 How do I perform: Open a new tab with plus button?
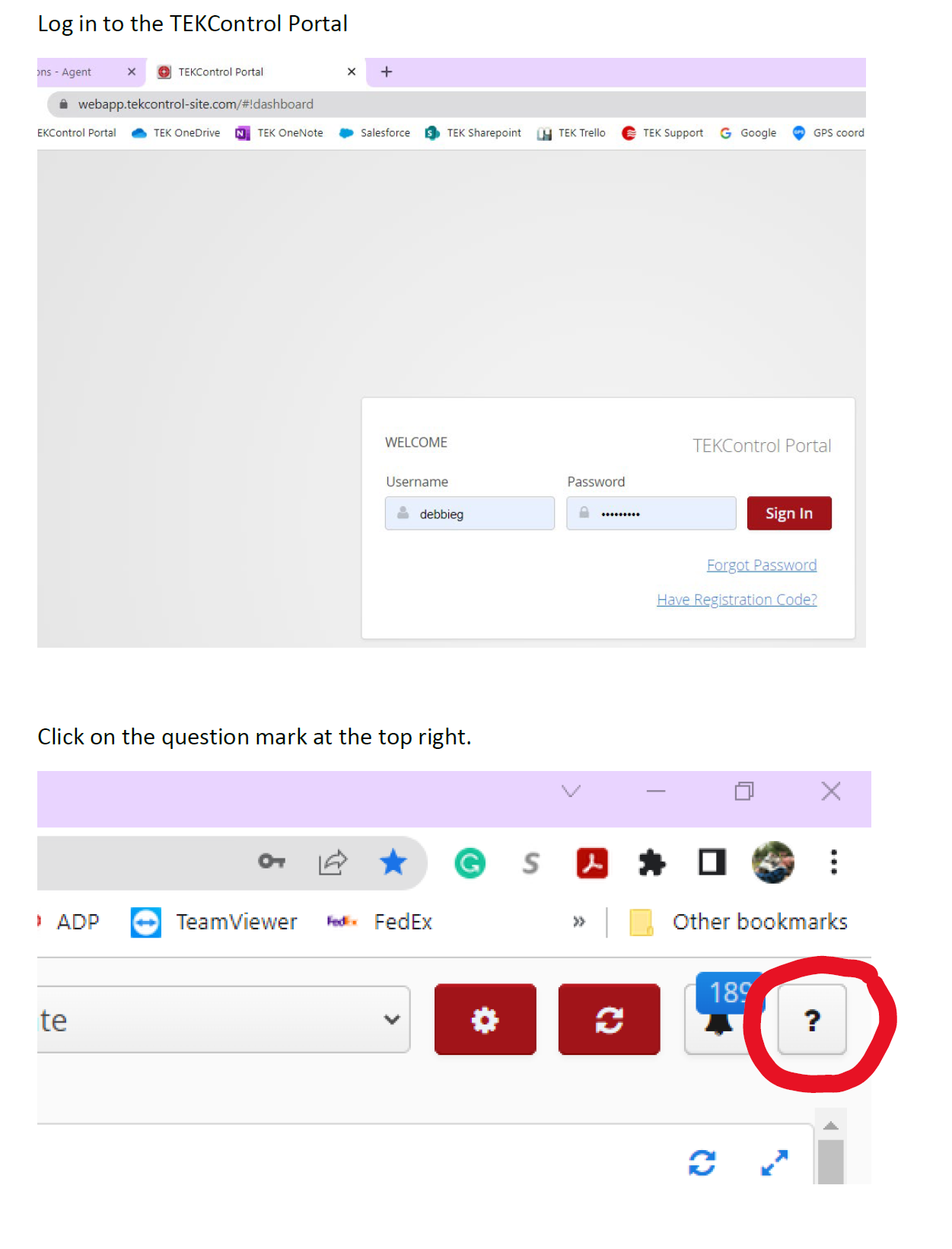click(x=387, y=72)
